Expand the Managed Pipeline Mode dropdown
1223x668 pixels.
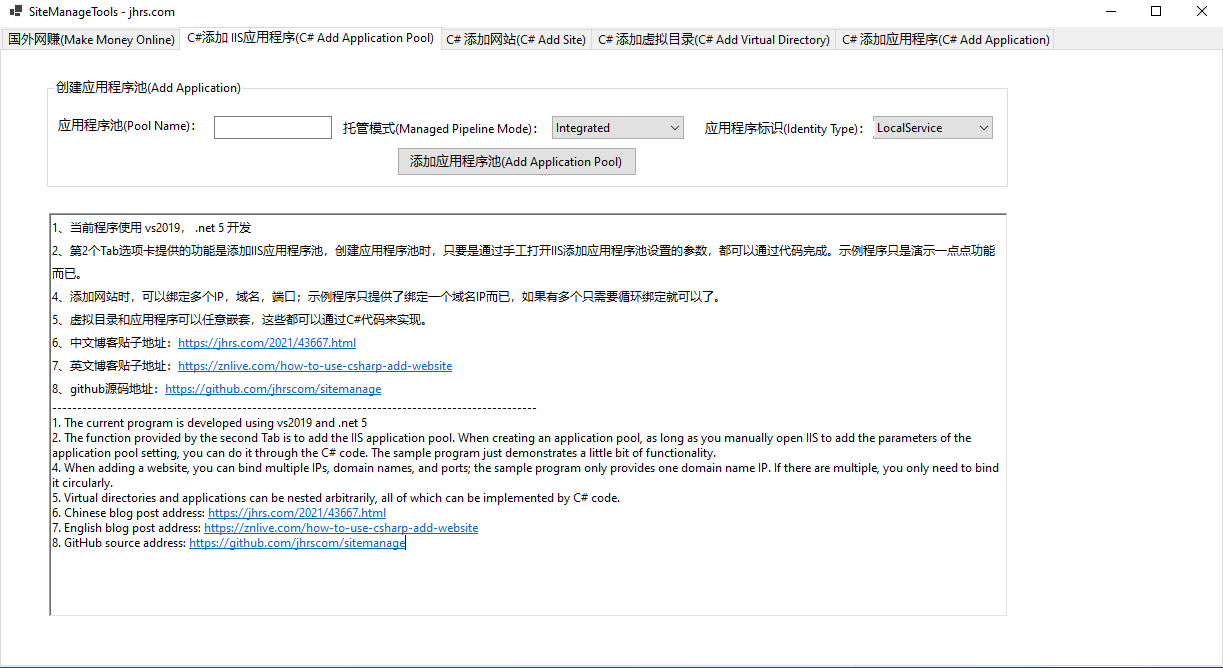(618, 128)
